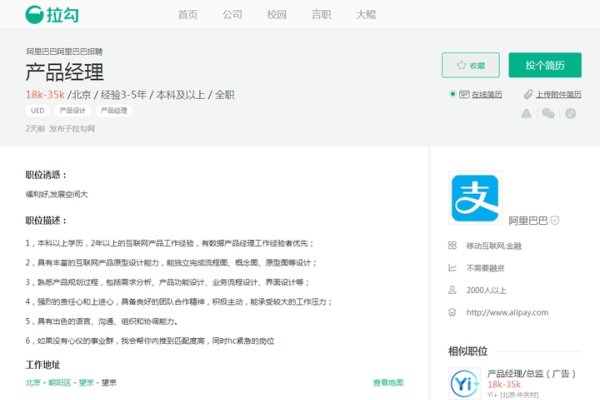Click the online resume card icon
Screen dimensions: 600x400
click(464, 94)
